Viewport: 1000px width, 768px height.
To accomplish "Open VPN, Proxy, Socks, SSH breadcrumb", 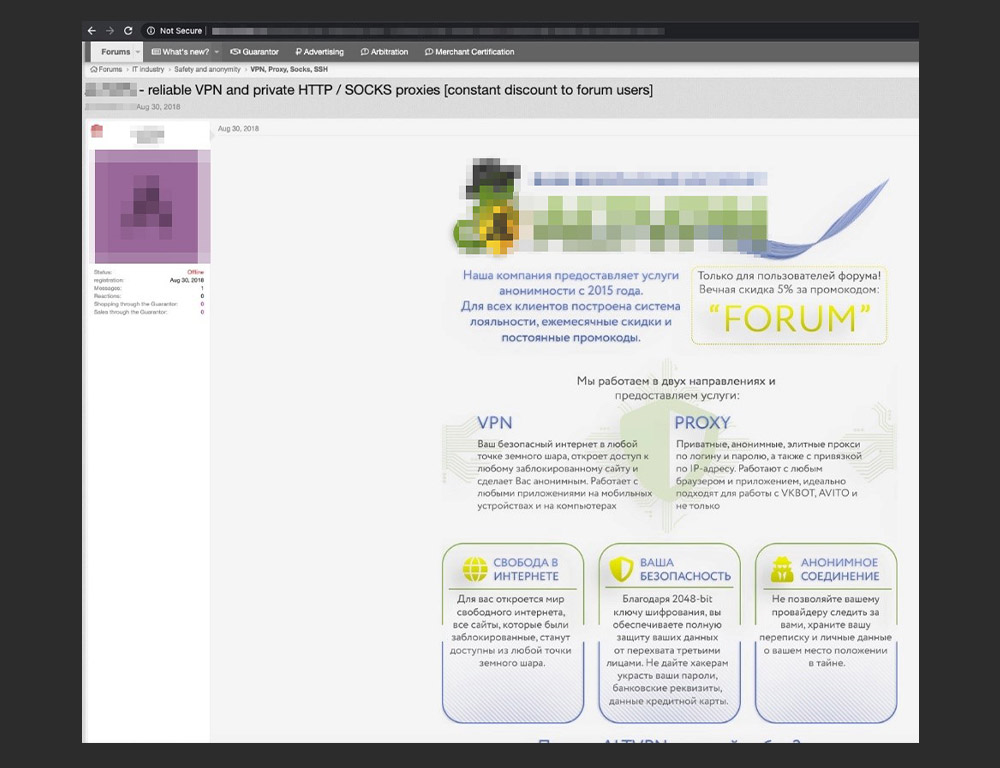I will [289, 70].
